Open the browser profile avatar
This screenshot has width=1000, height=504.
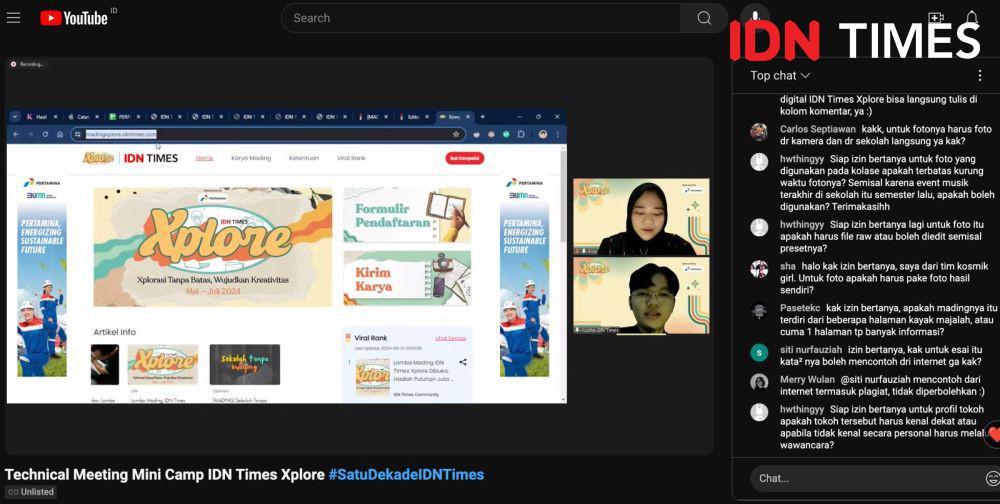543,135
